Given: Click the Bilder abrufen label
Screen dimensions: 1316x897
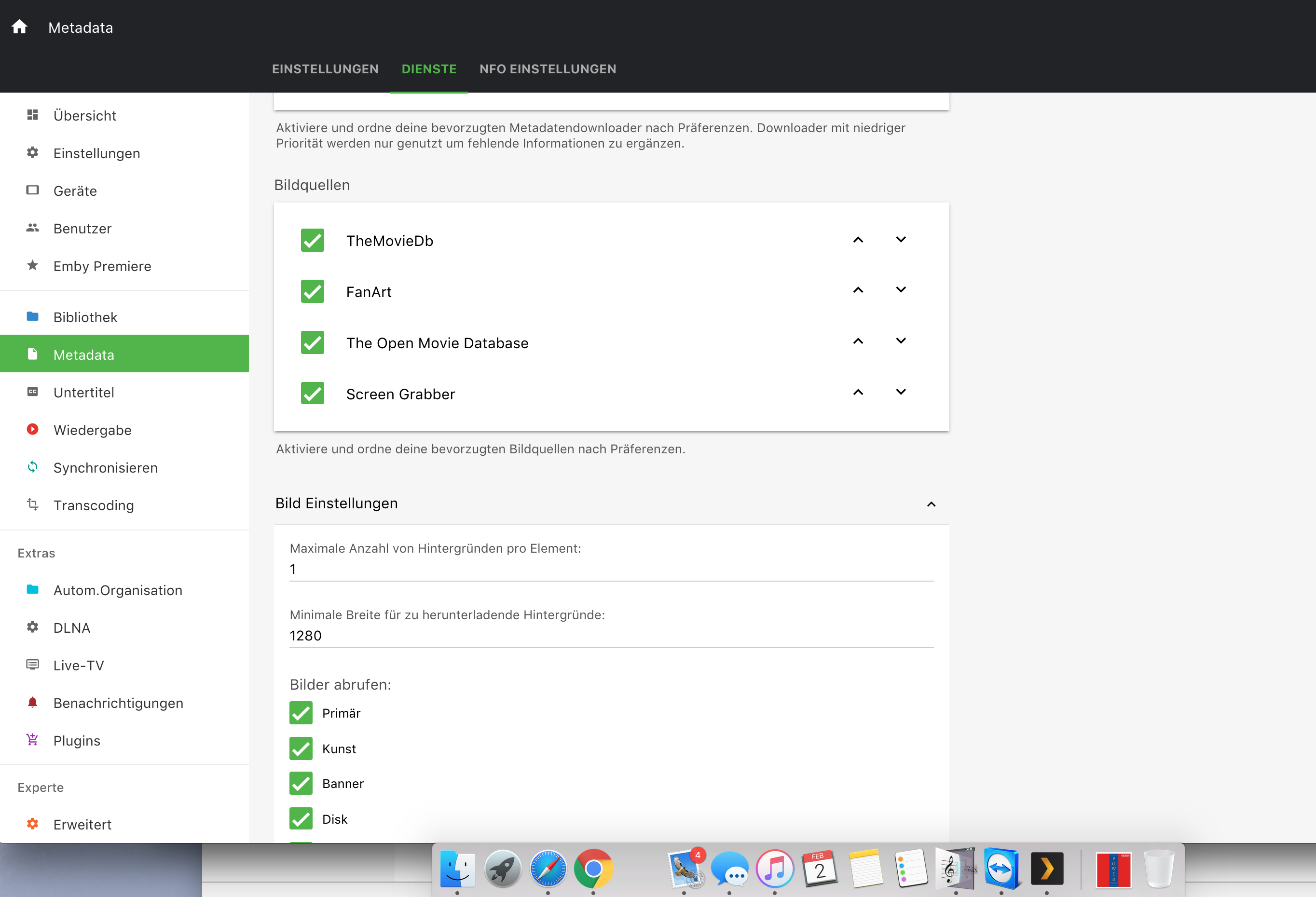Looking at the screenshot, I should pos(340,684).
